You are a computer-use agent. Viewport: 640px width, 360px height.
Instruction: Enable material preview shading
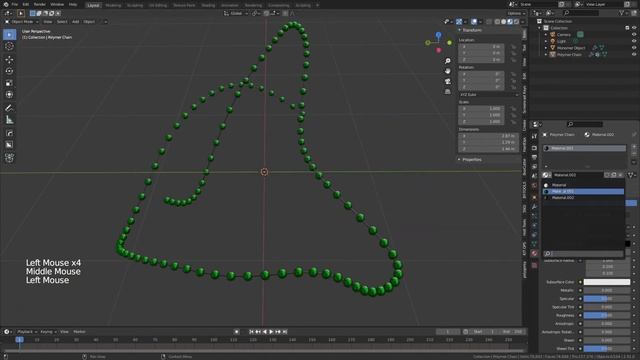point(510,22)
